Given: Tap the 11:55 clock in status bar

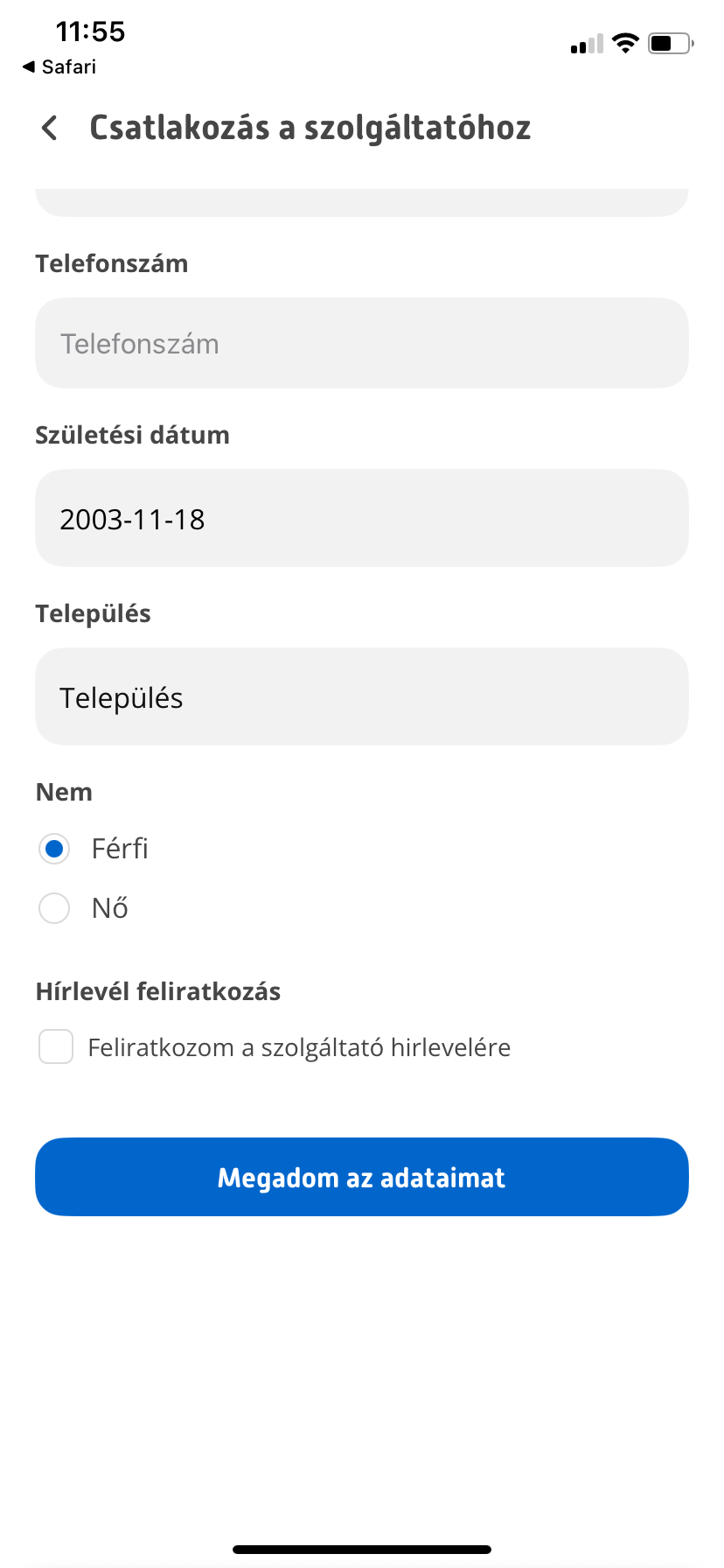Looking at the screenshot, I should (x=90, y=32).
